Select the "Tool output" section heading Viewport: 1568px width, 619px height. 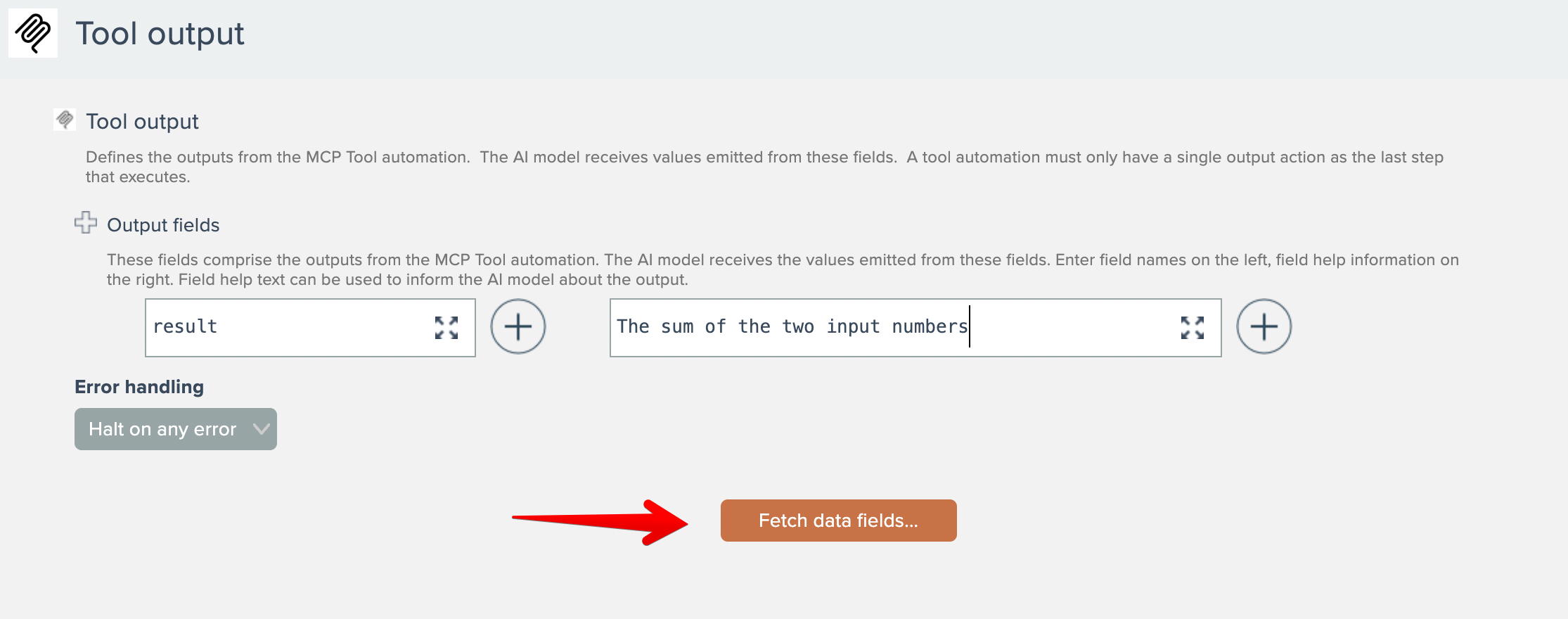pyautogui.click(x=142, y=122)
